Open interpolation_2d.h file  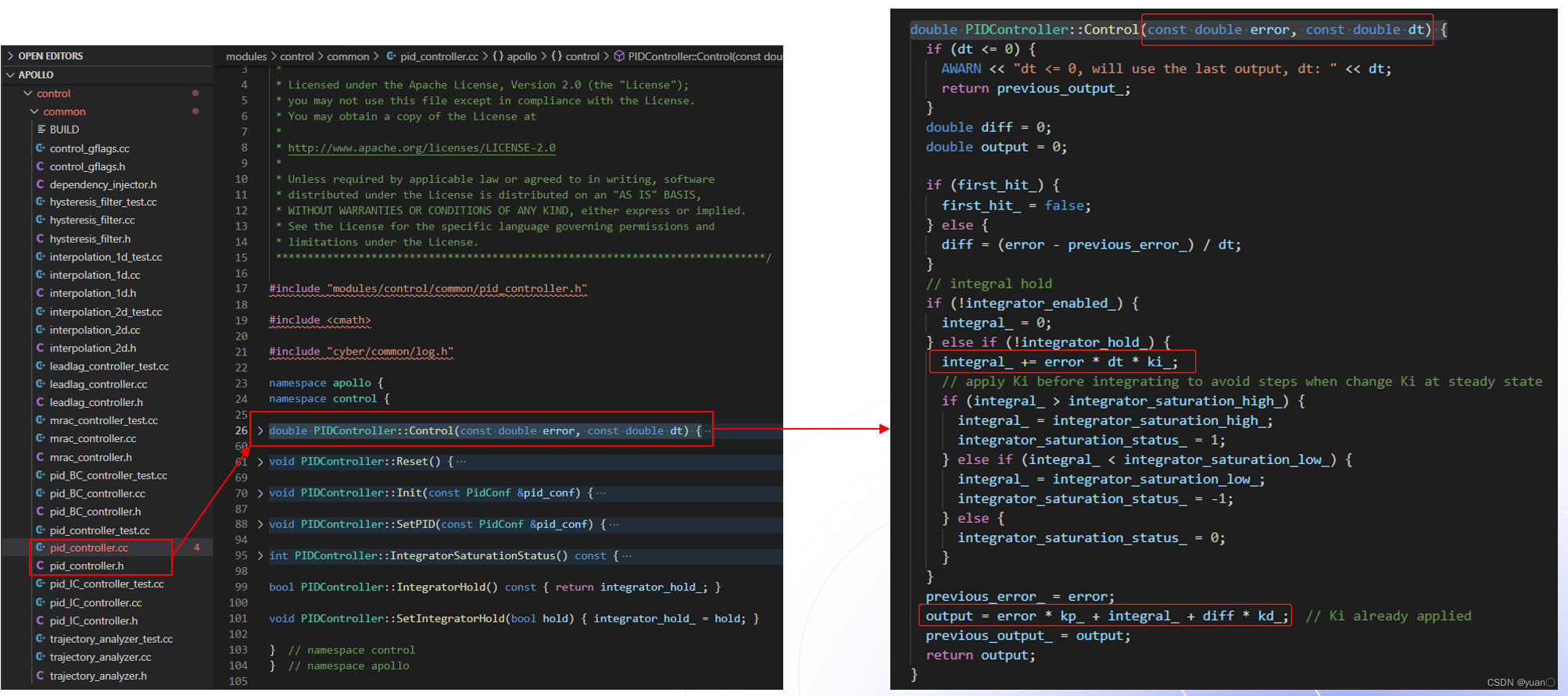92,348
